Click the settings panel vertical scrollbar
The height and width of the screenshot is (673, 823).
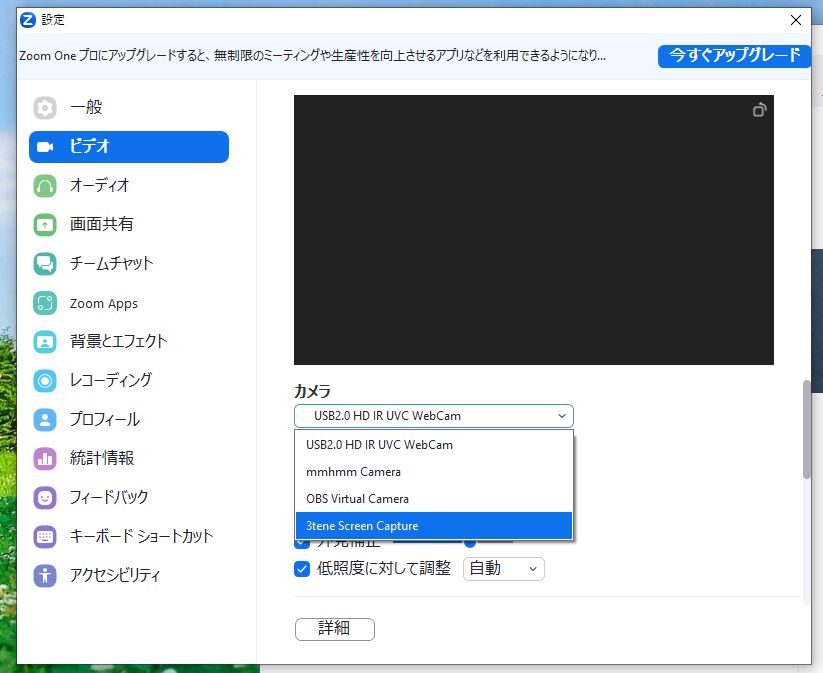click(x=807, y=429)
